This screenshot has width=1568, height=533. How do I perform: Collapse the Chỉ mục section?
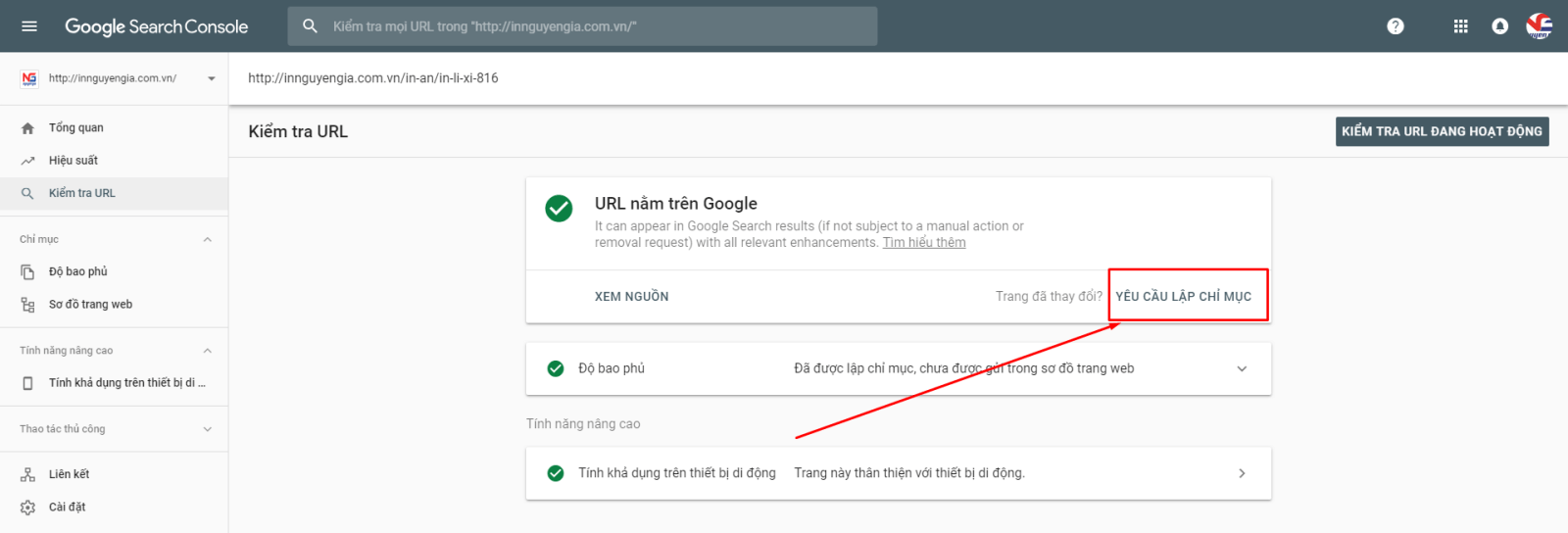207,240
